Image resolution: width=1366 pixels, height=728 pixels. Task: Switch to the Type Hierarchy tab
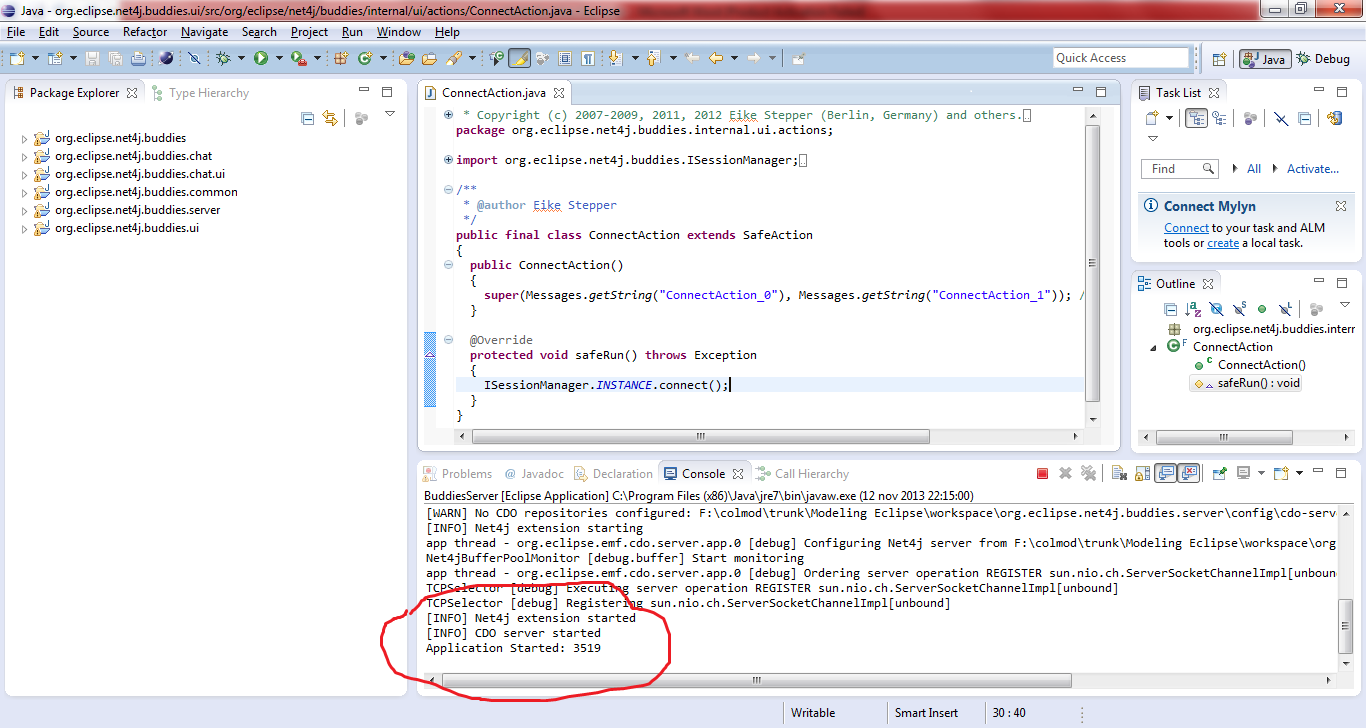coord(200,93)
